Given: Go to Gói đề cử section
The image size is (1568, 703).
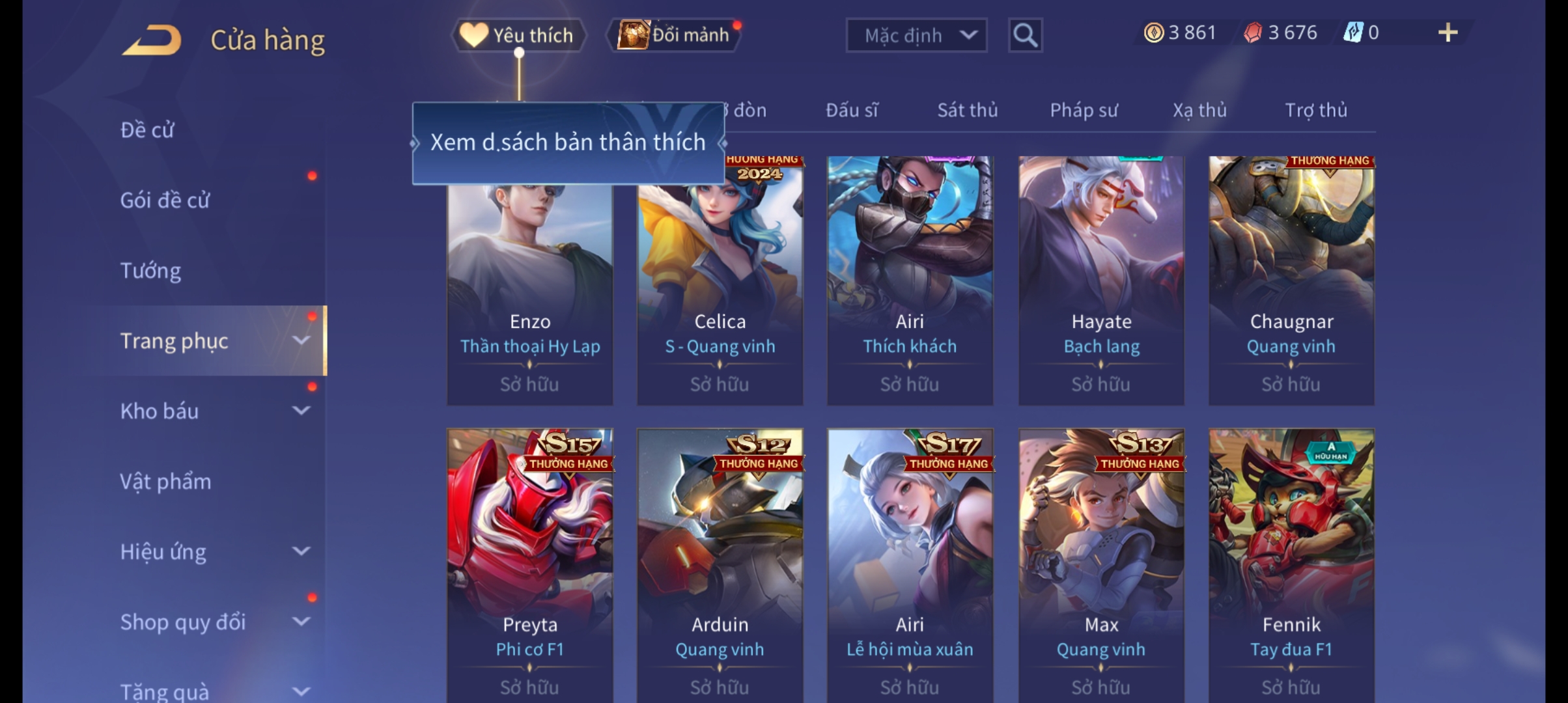Looking at the screenshot, I should pos(165,200).
